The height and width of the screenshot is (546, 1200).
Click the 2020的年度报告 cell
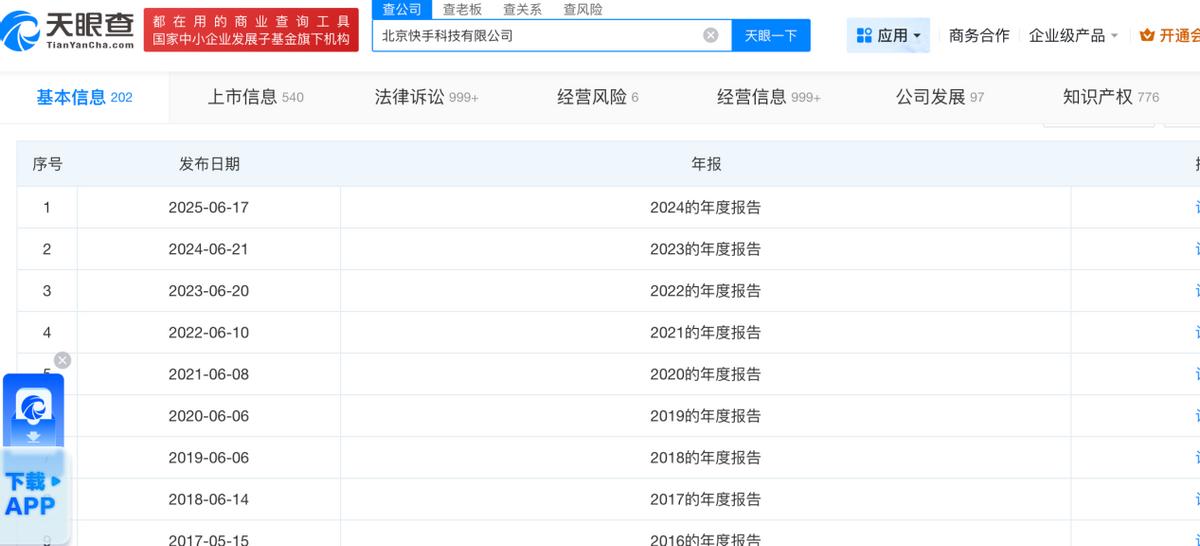[x=706, y=374]
